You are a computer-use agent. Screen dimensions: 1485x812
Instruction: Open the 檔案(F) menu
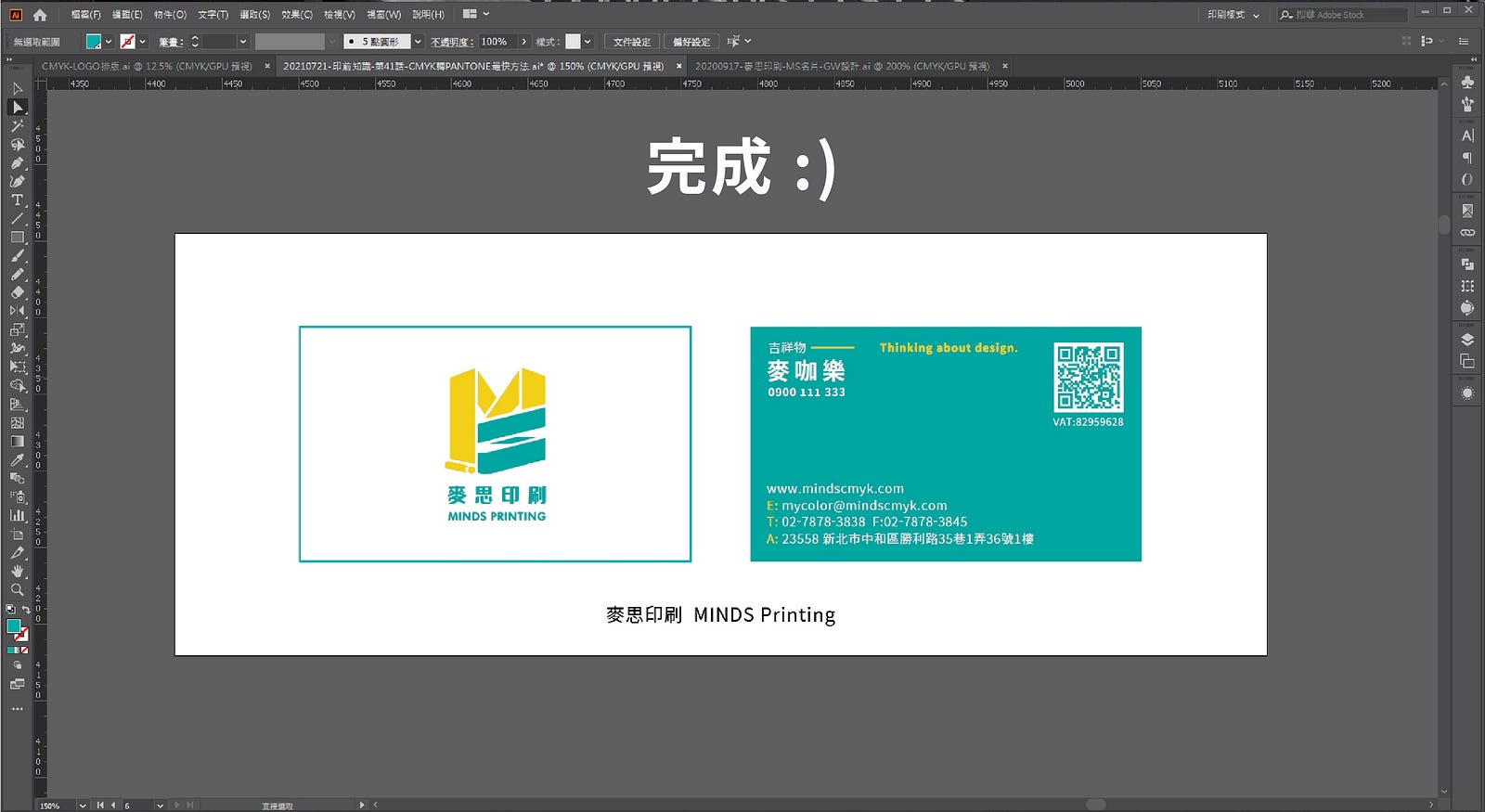(86, 15)
